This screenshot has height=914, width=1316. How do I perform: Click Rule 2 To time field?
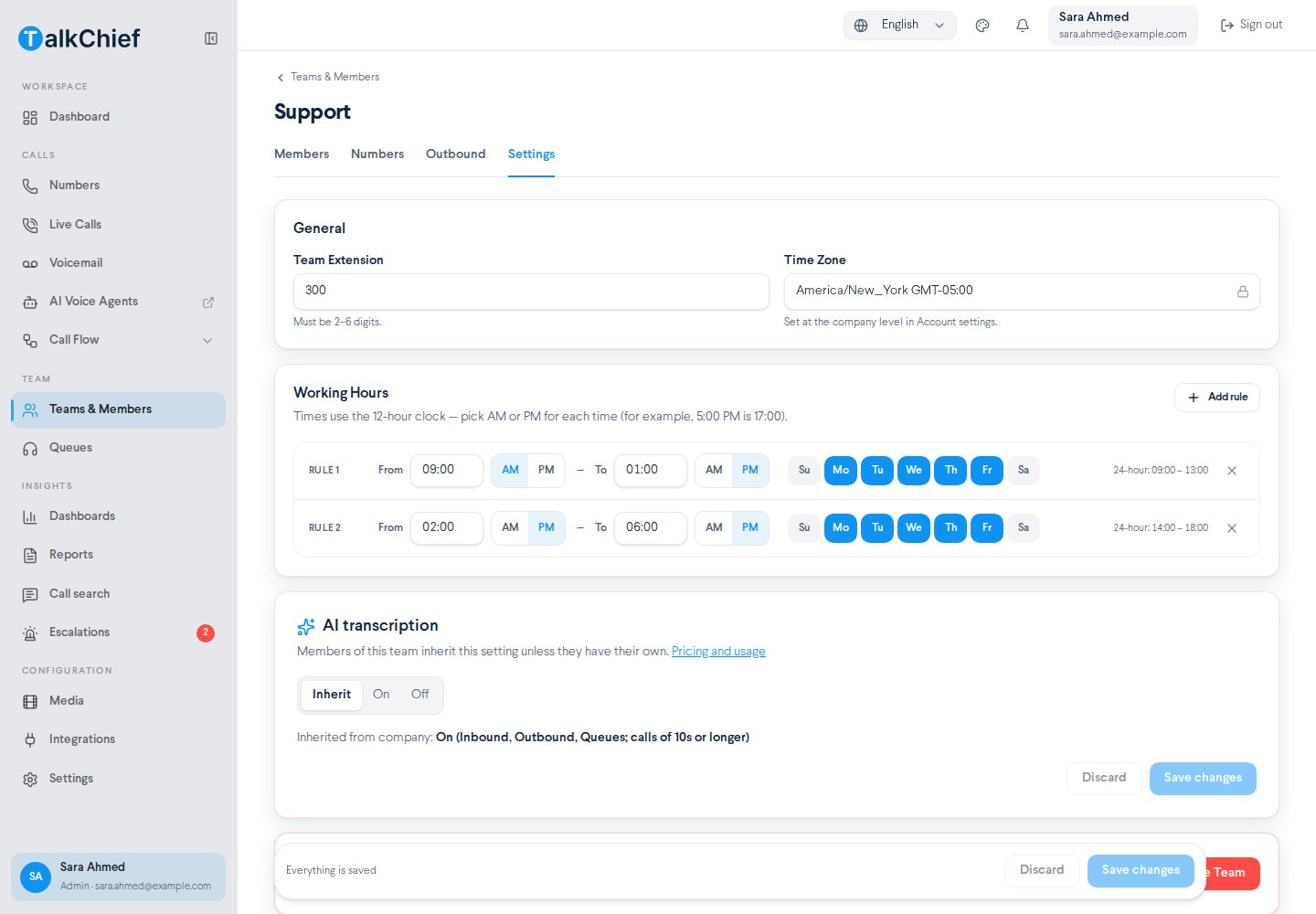click(x=650, y=528)
